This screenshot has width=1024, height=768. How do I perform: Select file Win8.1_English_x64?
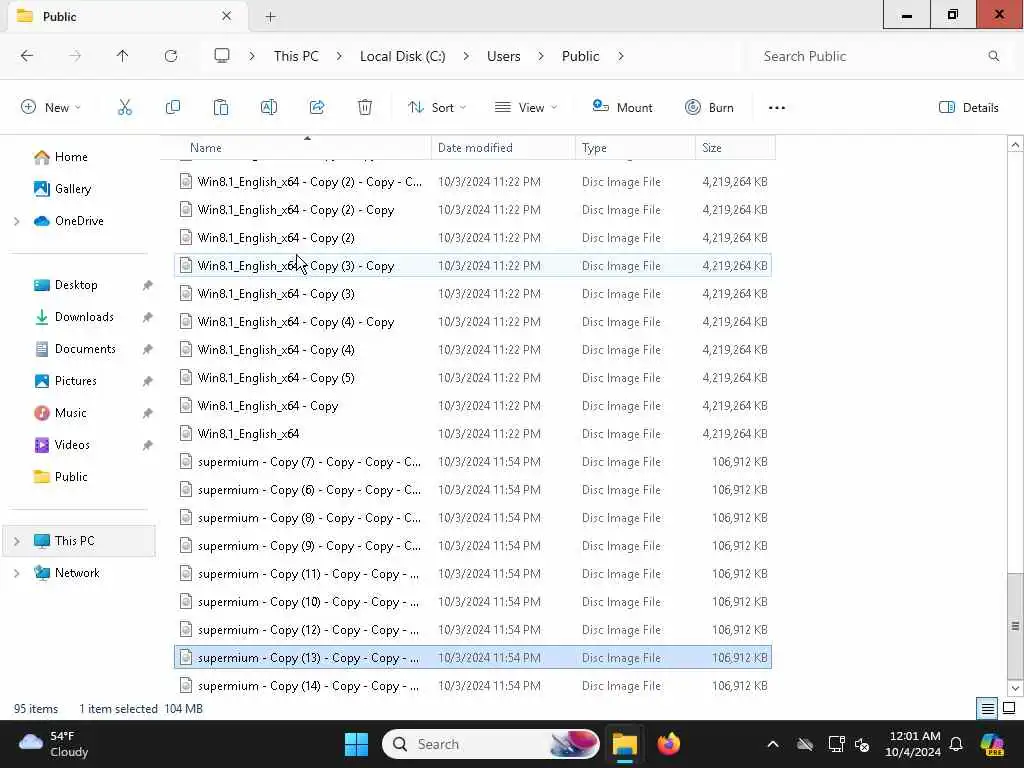click(473, 434)
